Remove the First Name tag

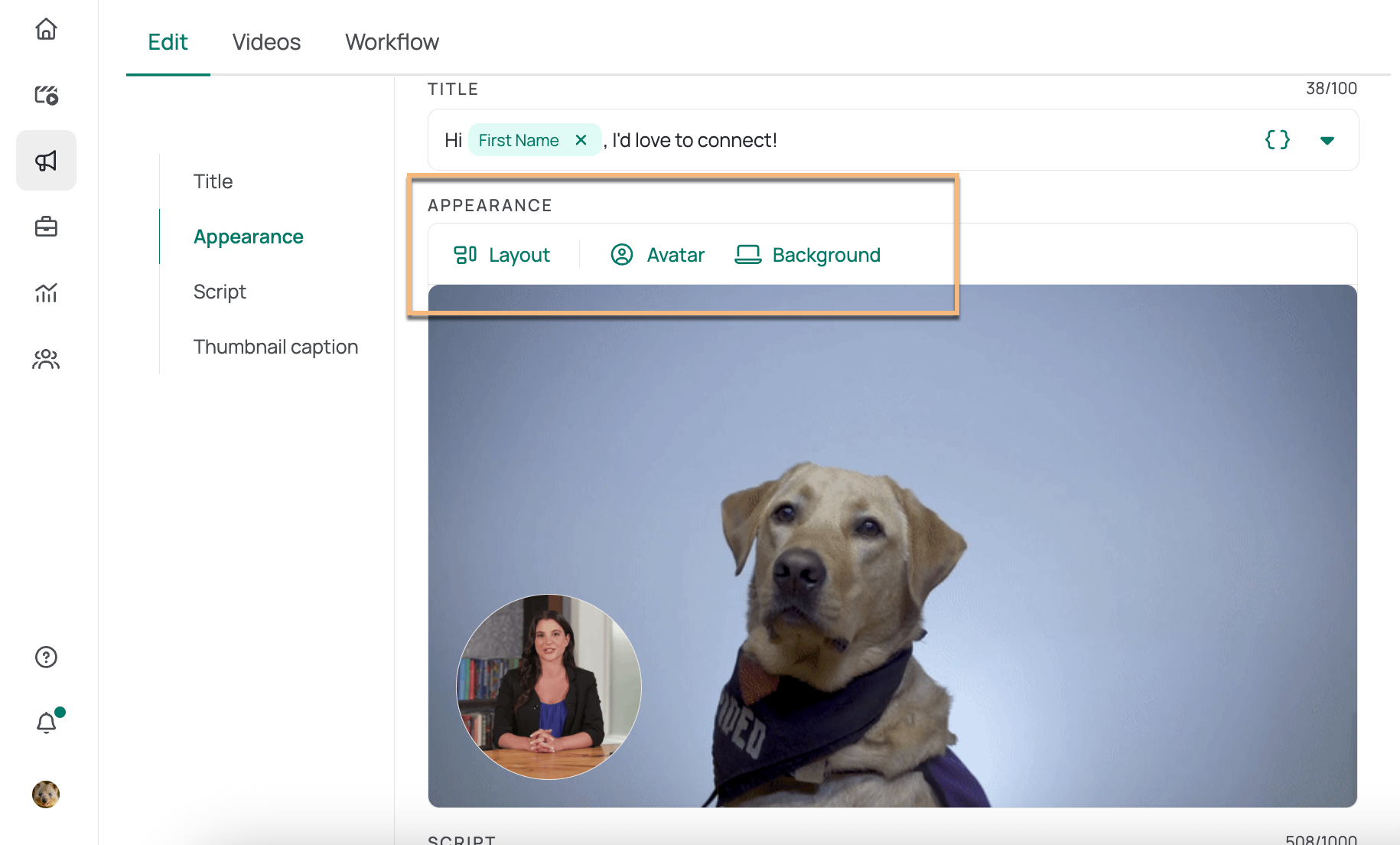581,140
